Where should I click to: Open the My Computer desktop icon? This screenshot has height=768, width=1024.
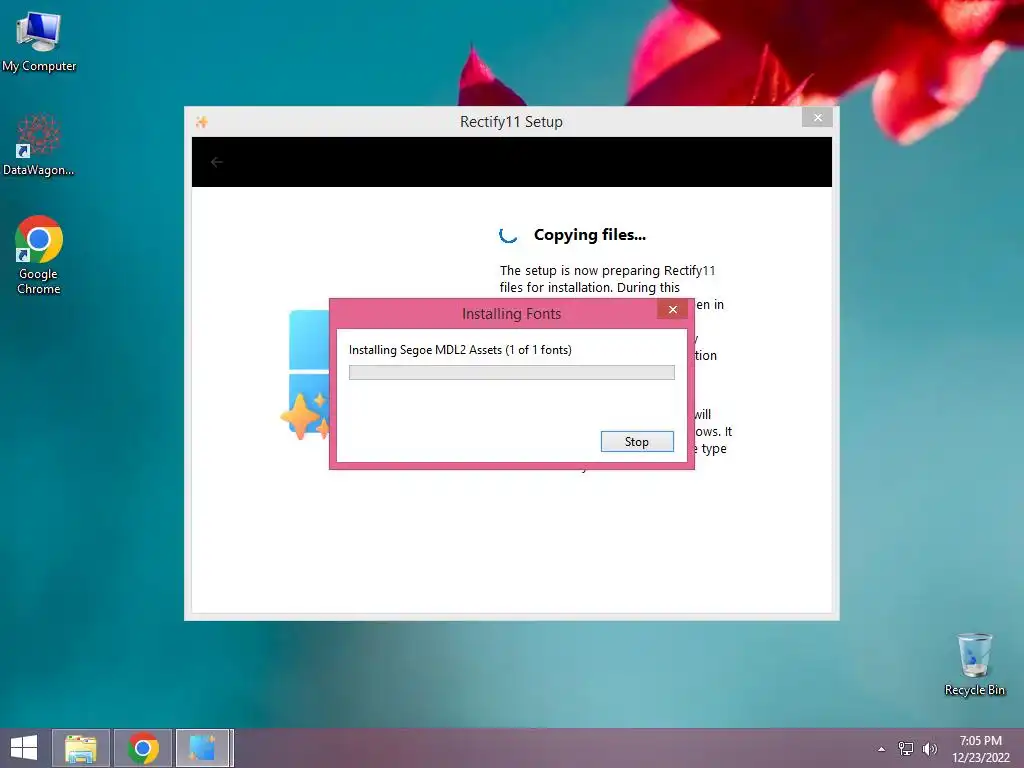click(x=39, y=42)
